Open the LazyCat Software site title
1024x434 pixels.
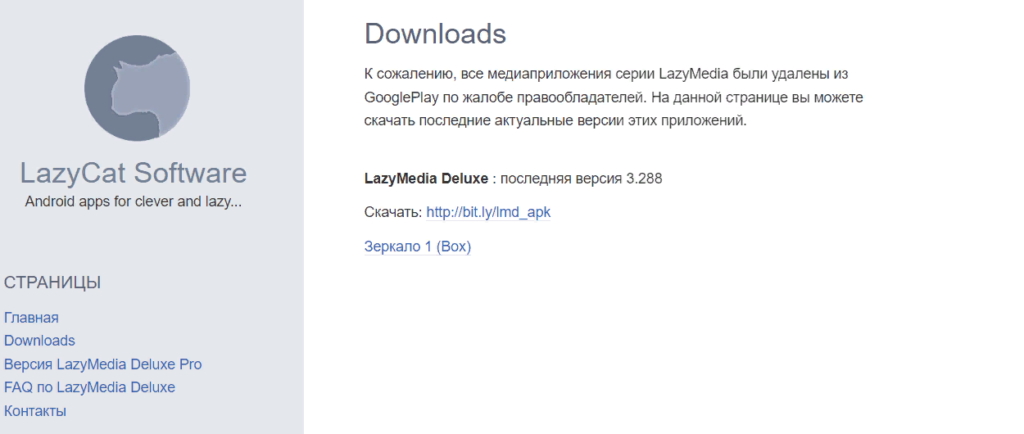(133, 174)
